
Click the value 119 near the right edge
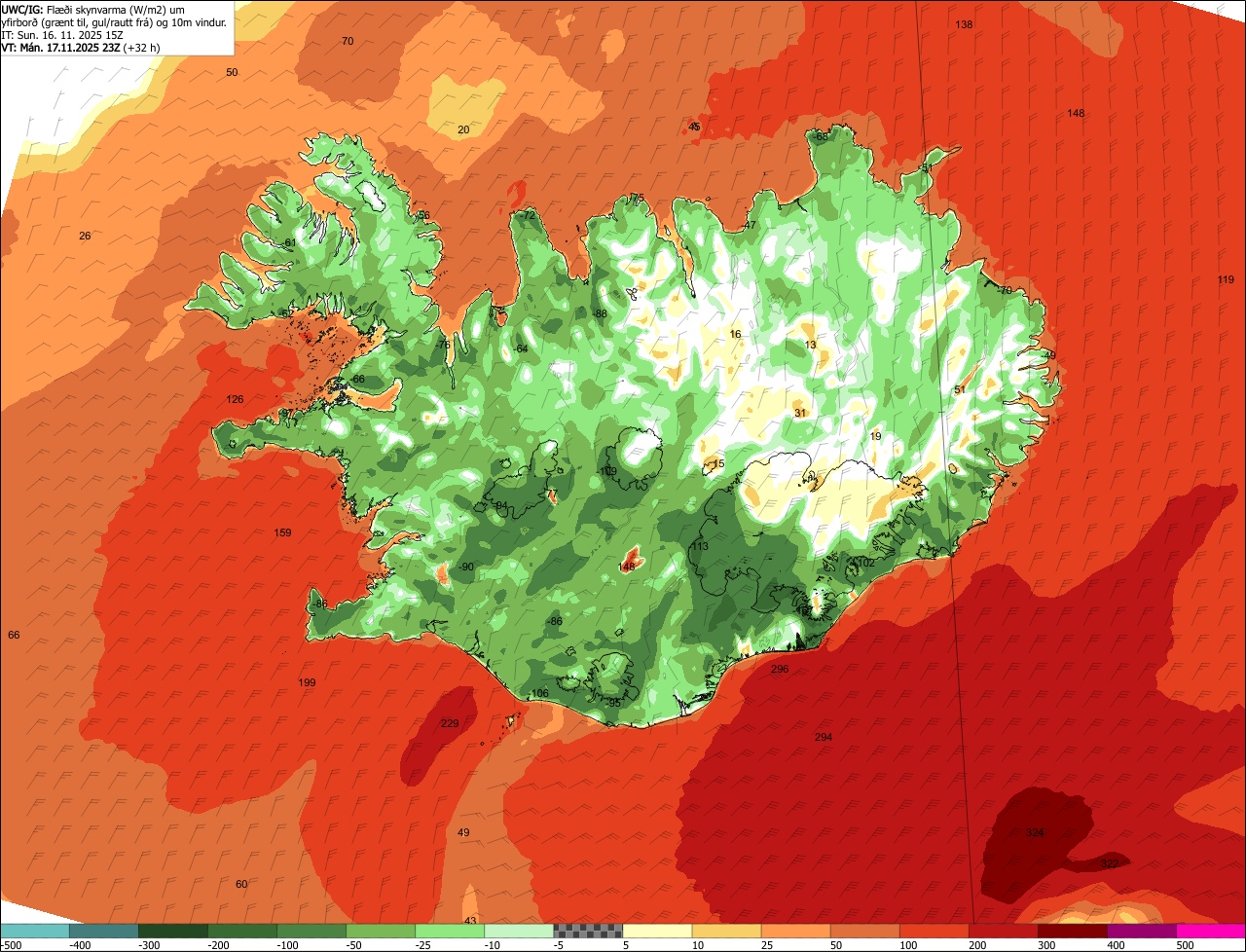coord(1226,280)
